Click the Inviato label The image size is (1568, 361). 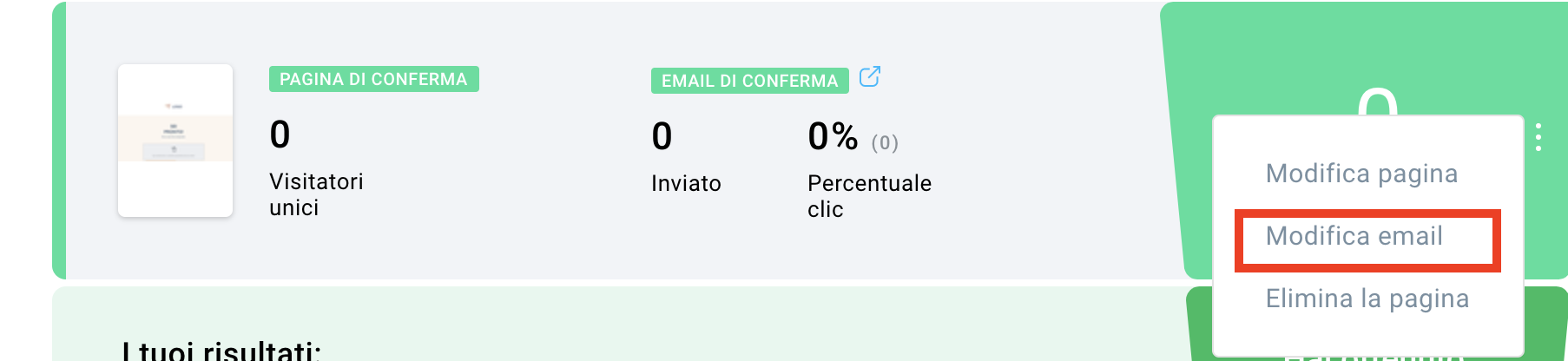pyautogui.click(x=686, y=183)
